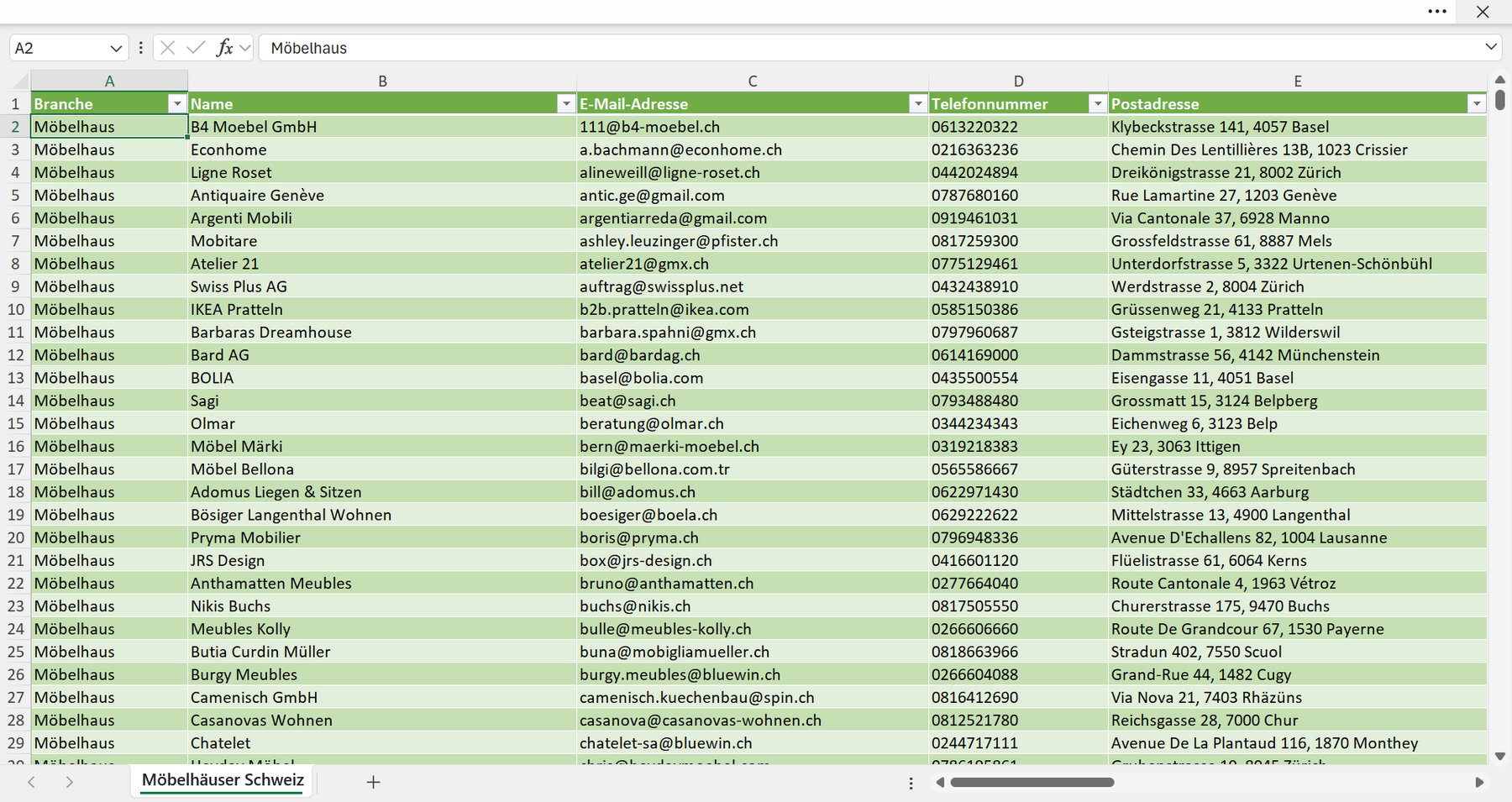The height and width of the screenshot is (802, 1512).
Task: Select Pryma Mobilier name cell
Action: coord(382,537)
